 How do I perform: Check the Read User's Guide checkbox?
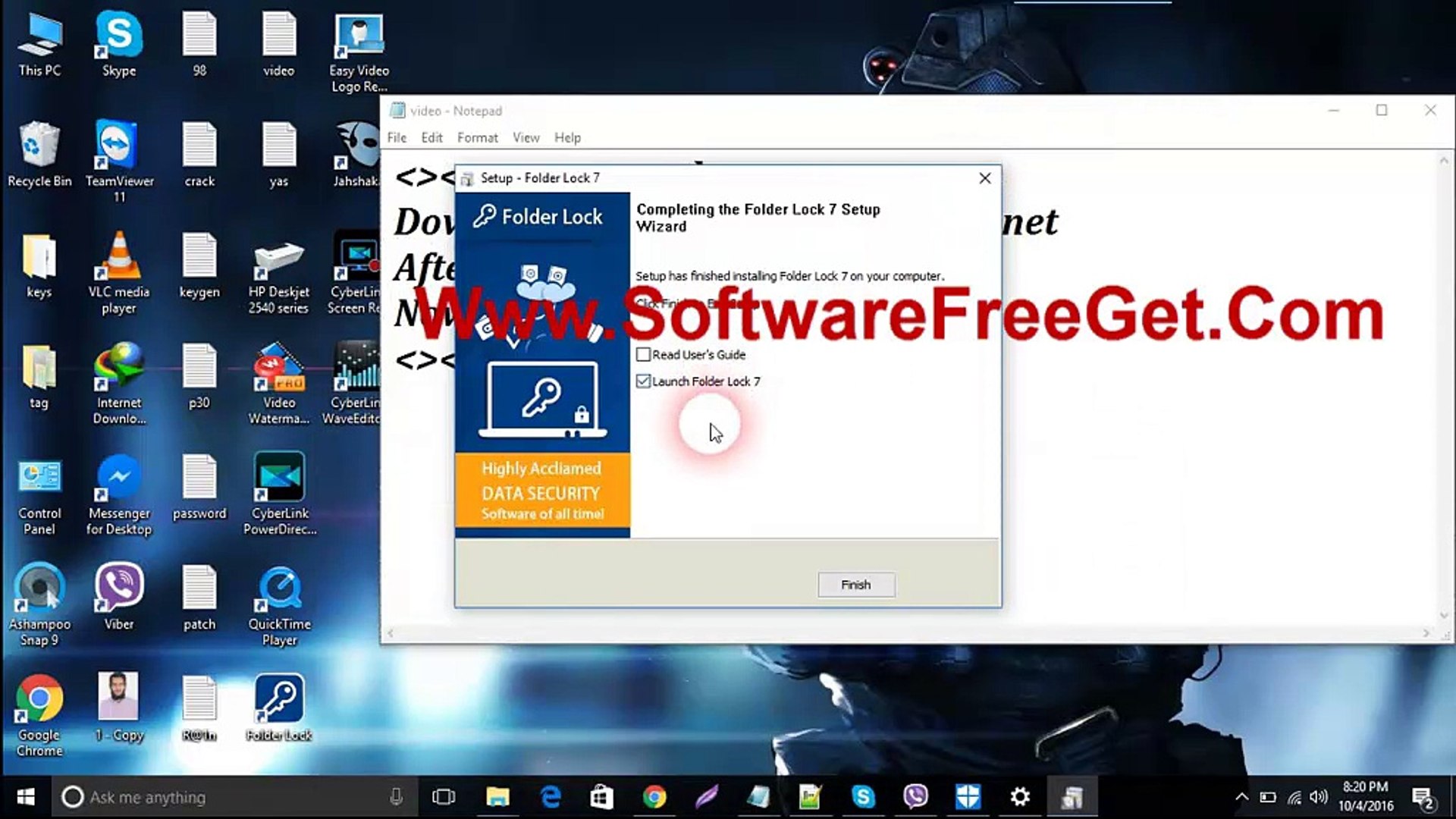click(644, 355)
